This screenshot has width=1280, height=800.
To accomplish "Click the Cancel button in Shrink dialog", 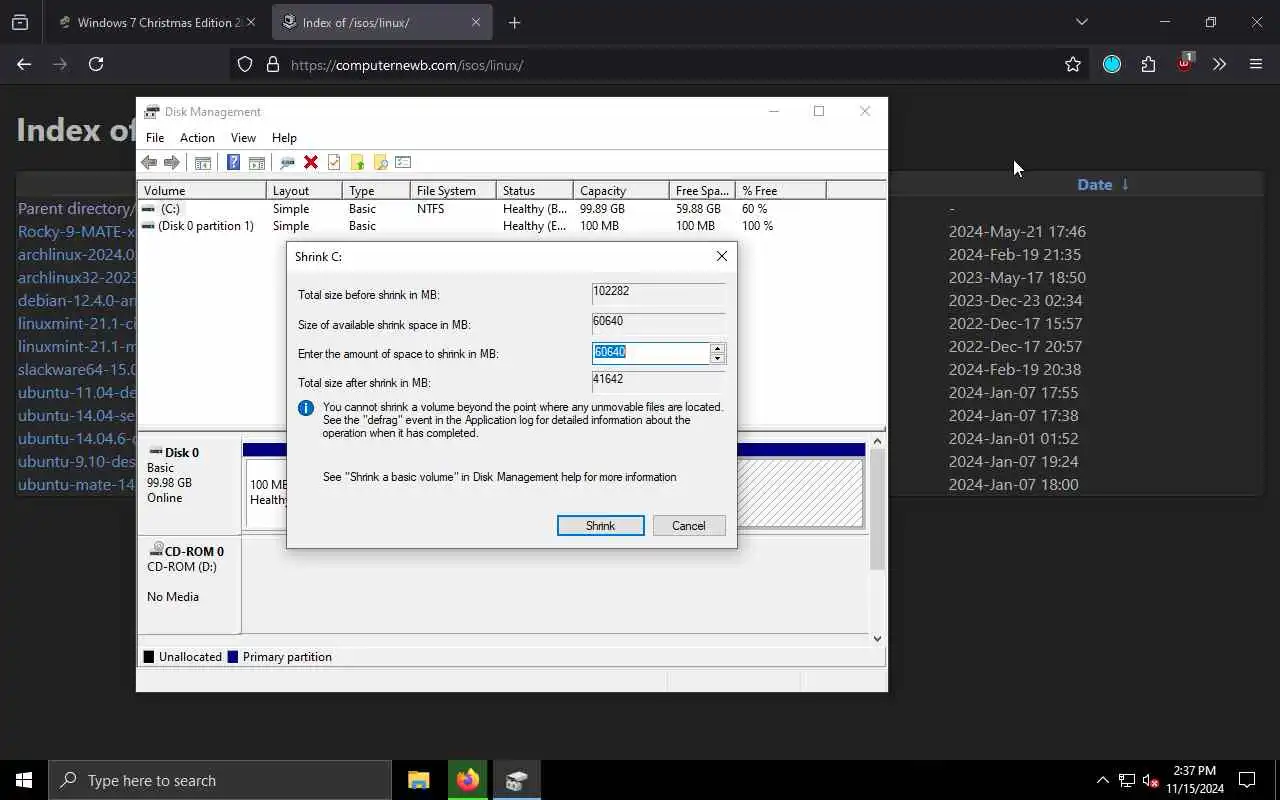I will pos(688,526).
